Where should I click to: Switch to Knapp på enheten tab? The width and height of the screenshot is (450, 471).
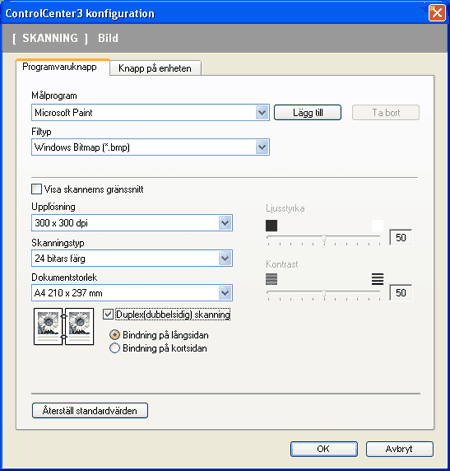[155, 68]
